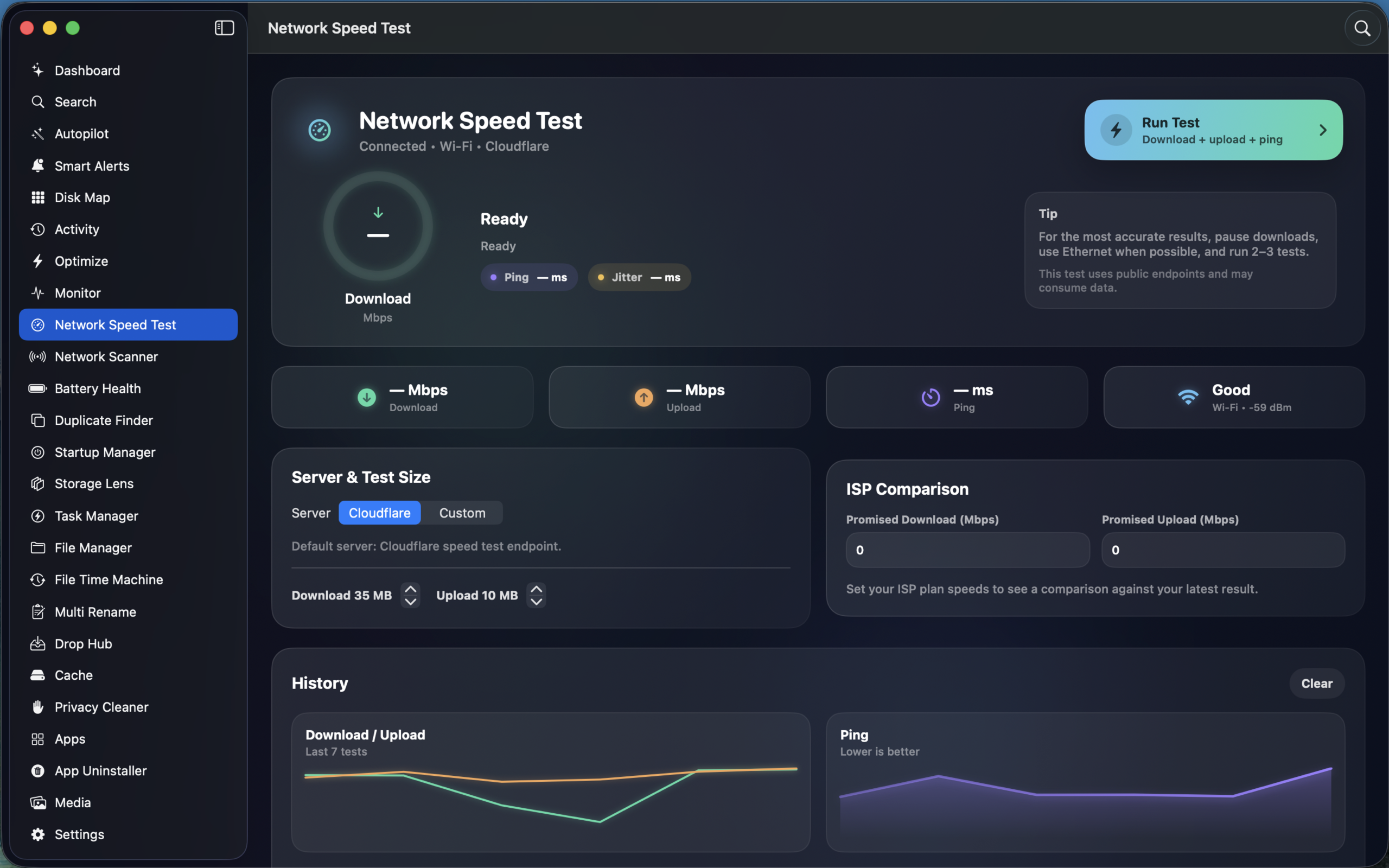The width and height of the screenshot is (1389, 868).
Task: Open the Autopilot sidebar item
Action: (128, 134)
